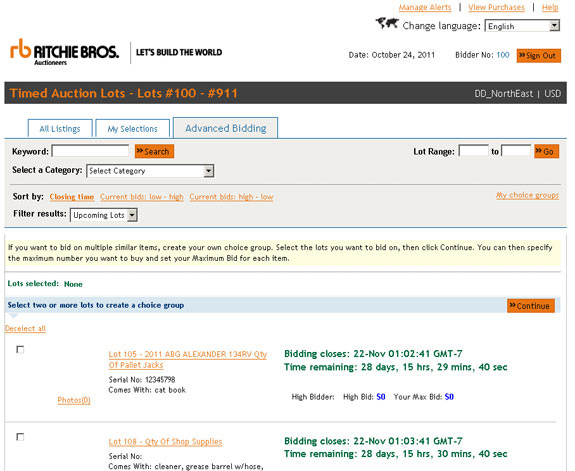Open Manage Alerts link
This screenshot has width=575, height=471.
point(425,7)
